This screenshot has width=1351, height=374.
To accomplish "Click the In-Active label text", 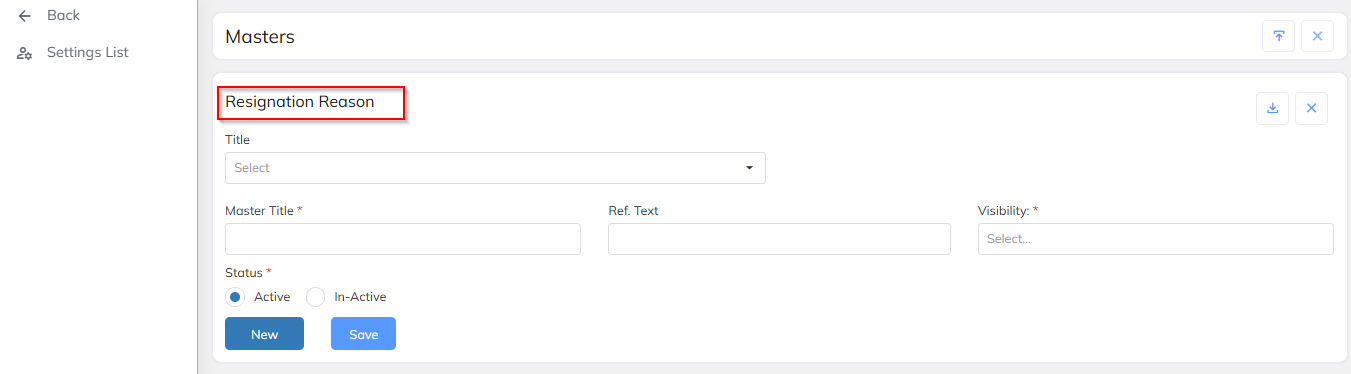I will 360,297.
